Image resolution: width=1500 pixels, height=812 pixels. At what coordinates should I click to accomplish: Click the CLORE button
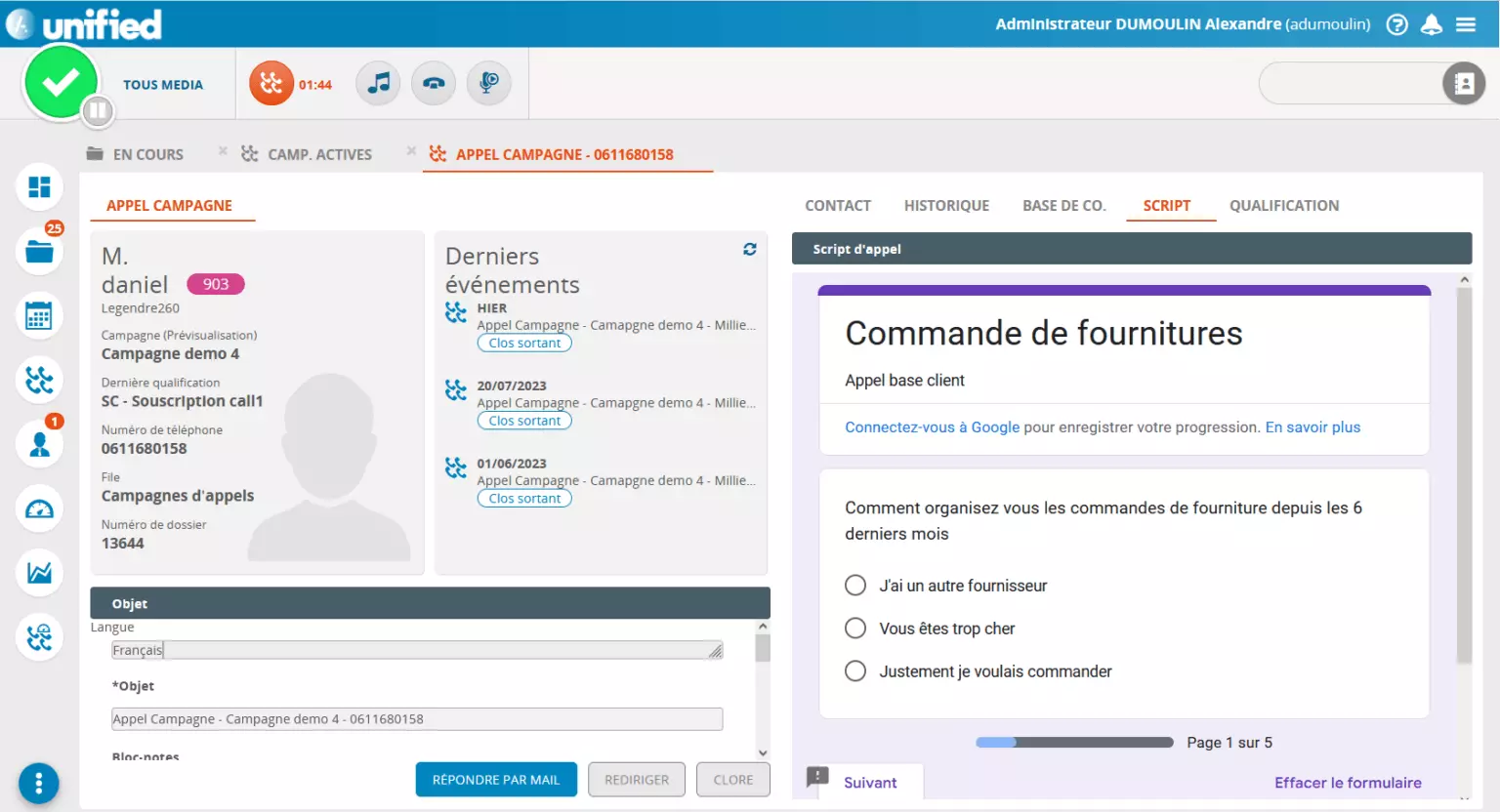[x=733, y=780]
